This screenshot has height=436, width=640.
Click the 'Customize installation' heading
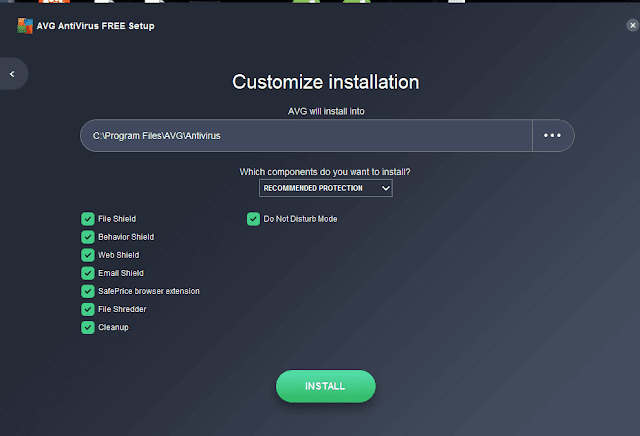[x=326, y=82]
